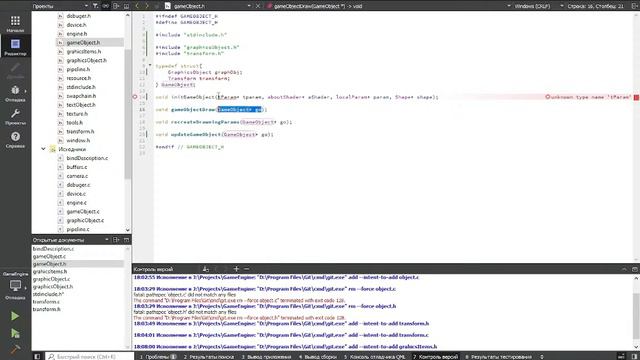
Task: Collapse the Исходники sources folder
Action: point(43,149)
